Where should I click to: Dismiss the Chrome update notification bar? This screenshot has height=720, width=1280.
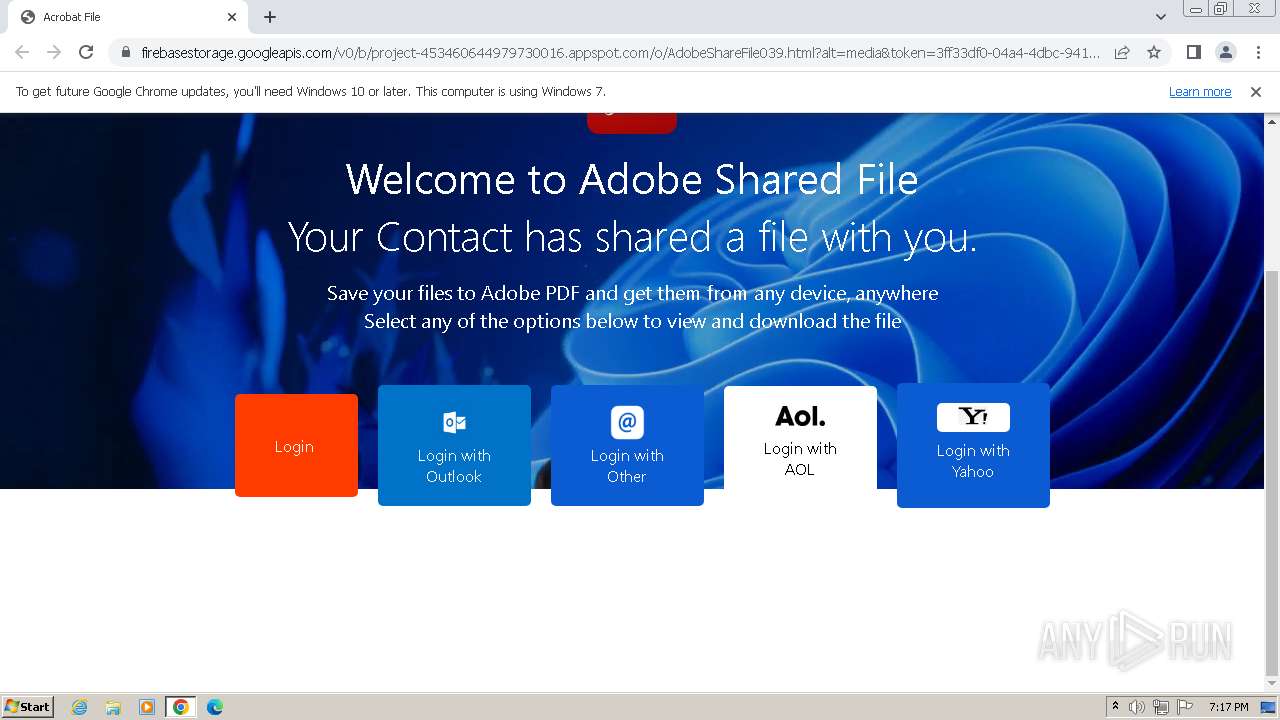click(1256, 92)
